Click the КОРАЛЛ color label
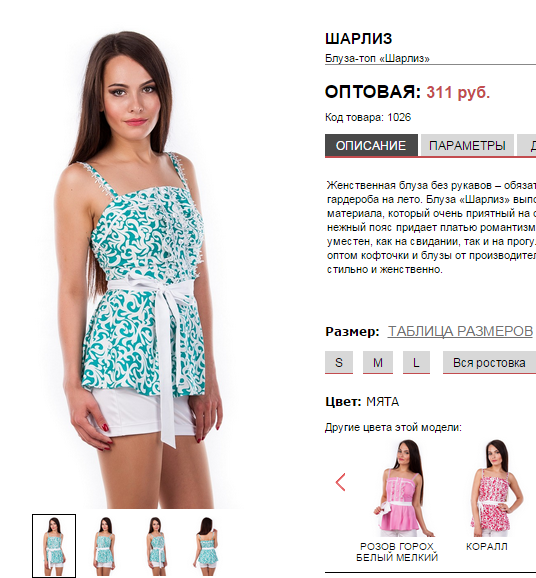This screenshot has height=578, width=536. pos(487,546)
